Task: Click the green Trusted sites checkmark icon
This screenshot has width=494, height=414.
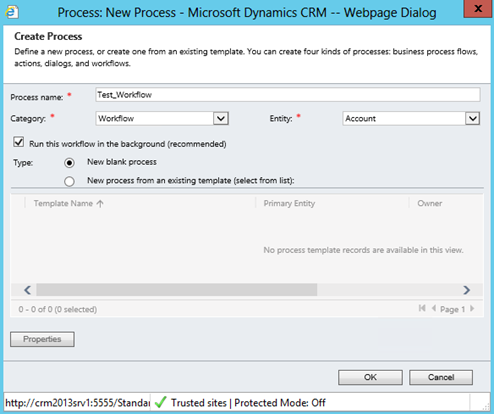Action: click(x=161, y=403)
